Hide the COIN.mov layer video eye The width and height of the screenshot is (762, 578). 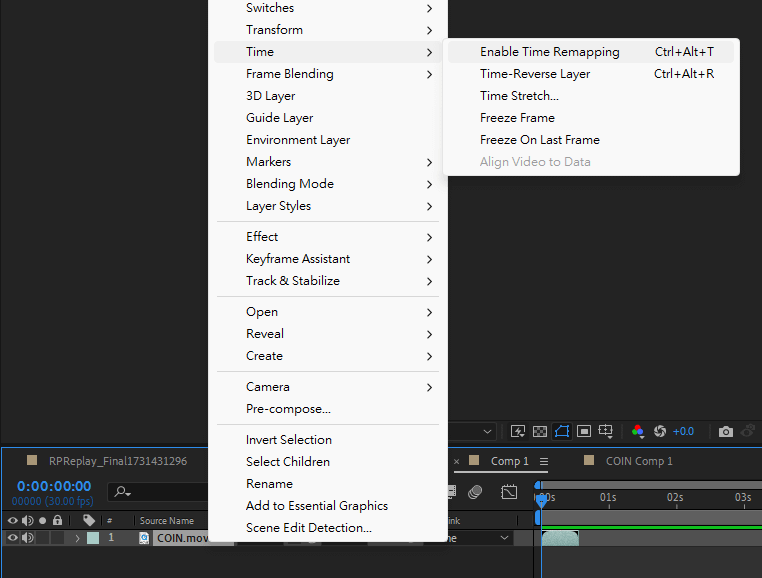tap(13, 538)
